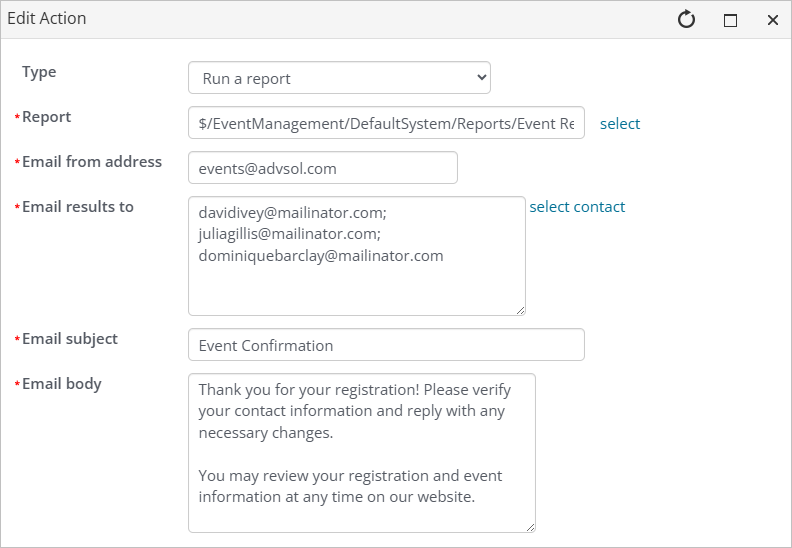The image size is (792, 548).
Task: Open the Type dropdown showing Run a report
Action: pos(339,78)
